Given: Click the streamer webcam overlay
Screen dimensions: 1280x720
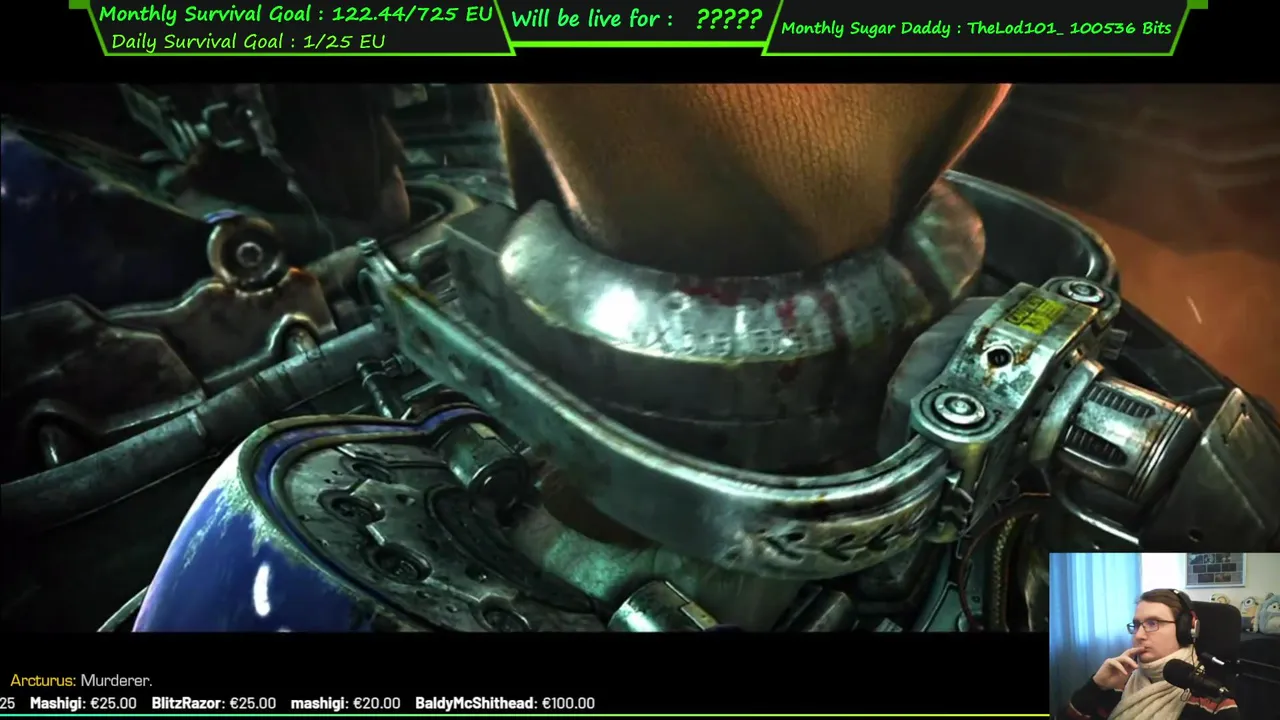Looking at the screenshot, I should click(x=1164, y=636).
